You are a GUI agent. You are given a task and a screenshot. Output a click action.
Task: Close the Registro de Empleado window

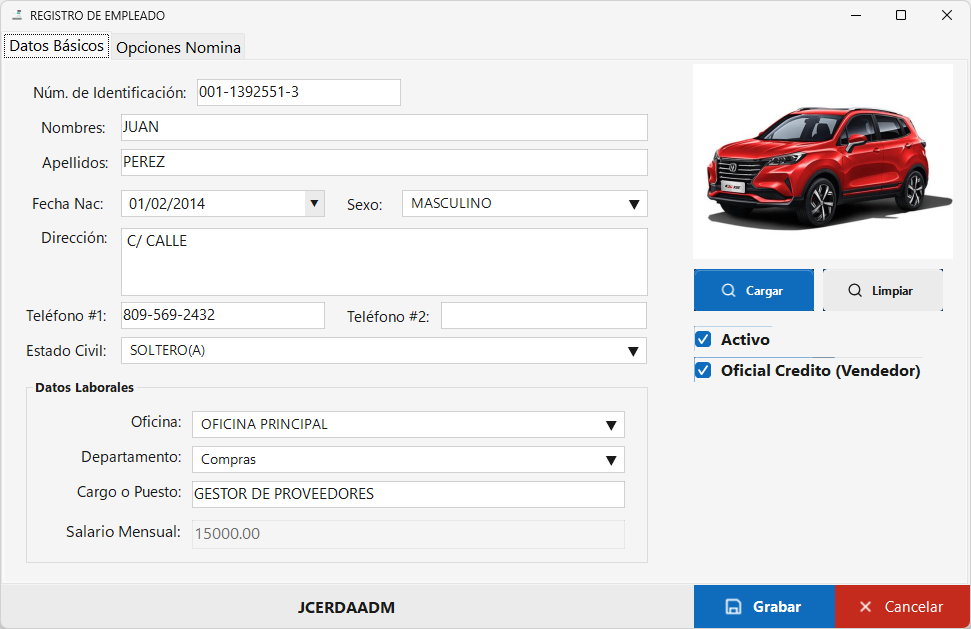tap(947, 15)
